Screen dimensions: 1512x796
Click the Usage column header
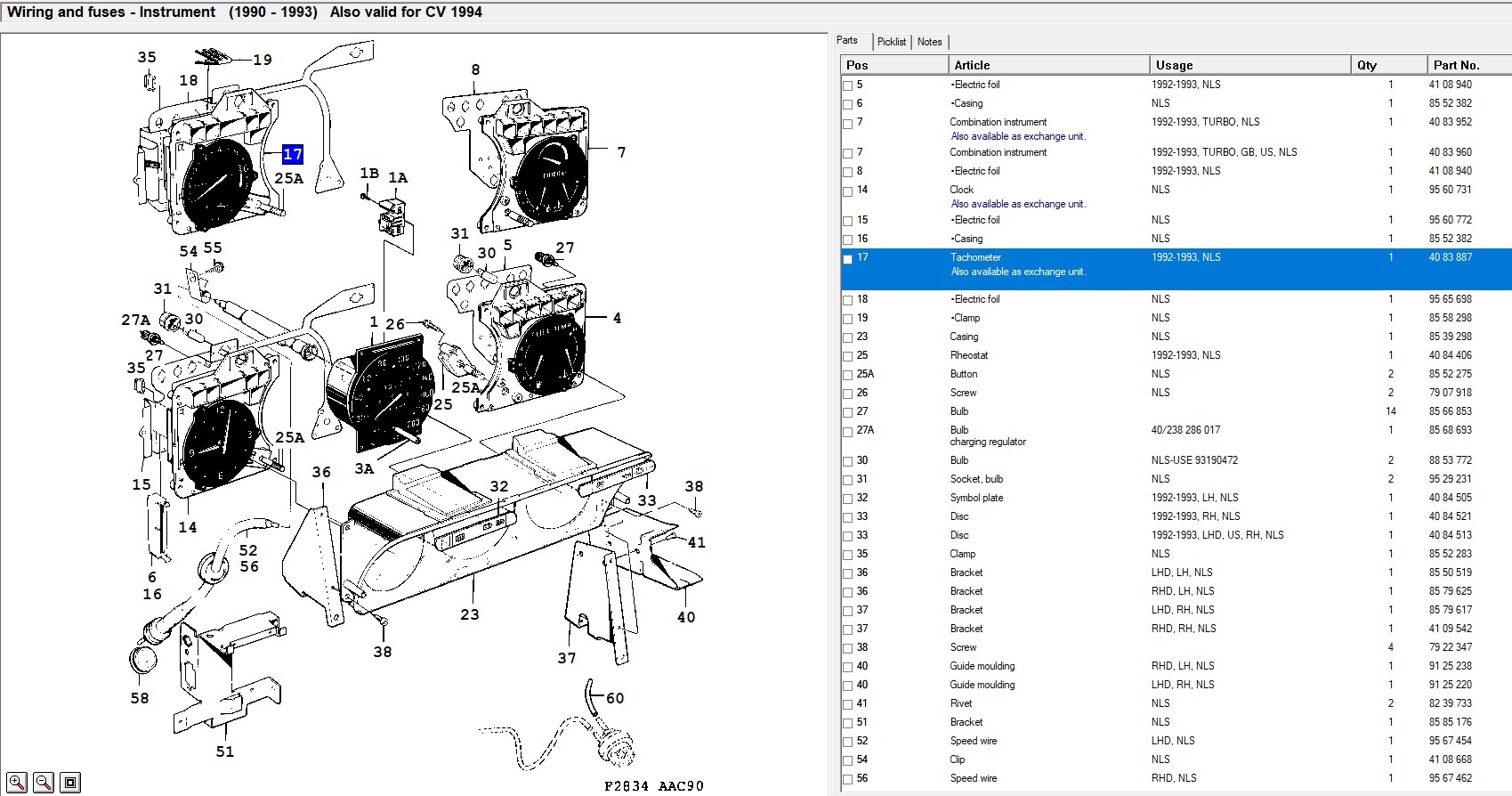(1174, 65)
